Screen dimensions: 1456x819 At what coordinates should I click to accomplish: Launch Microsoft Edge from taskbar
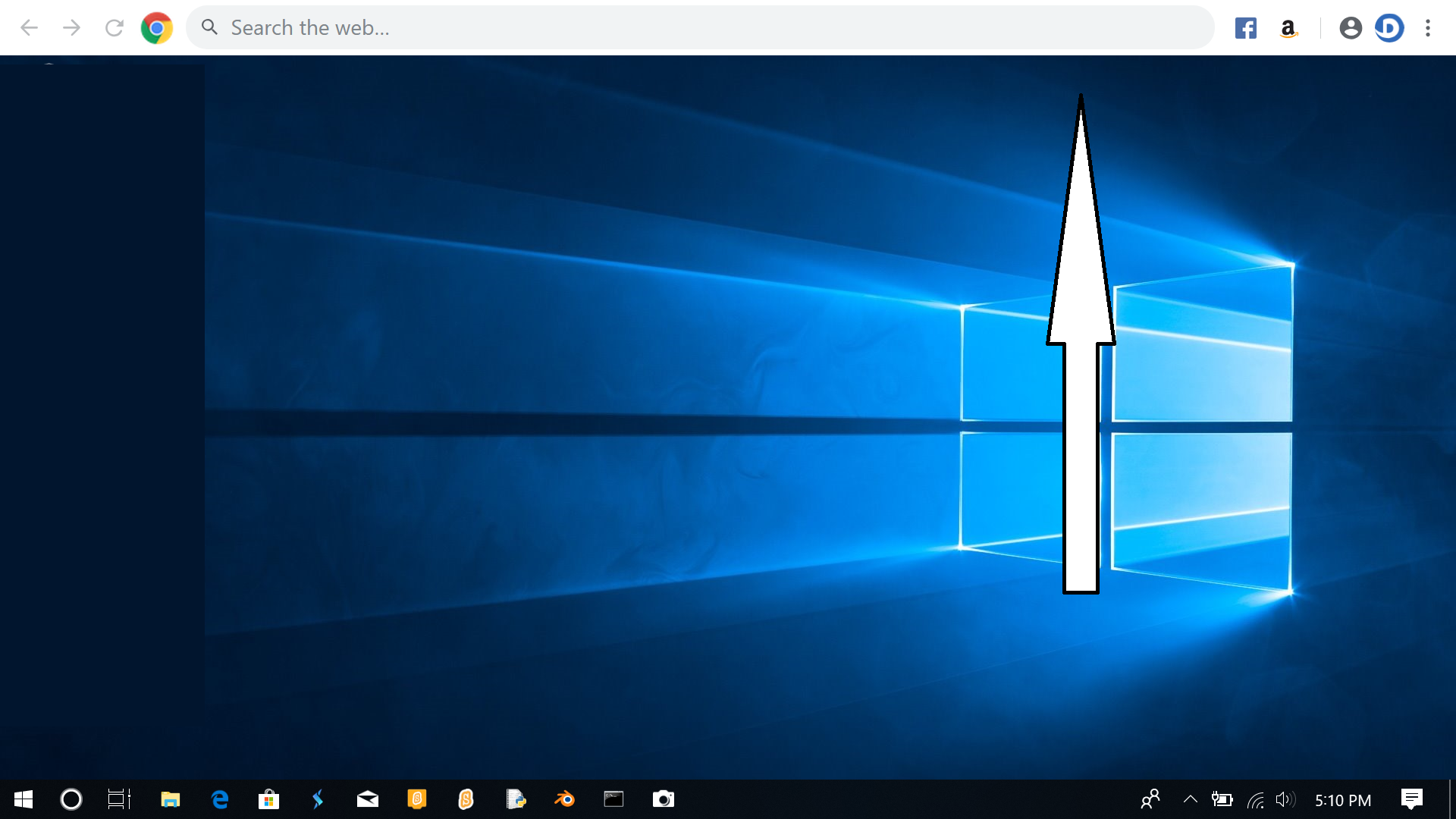(220, 799)
